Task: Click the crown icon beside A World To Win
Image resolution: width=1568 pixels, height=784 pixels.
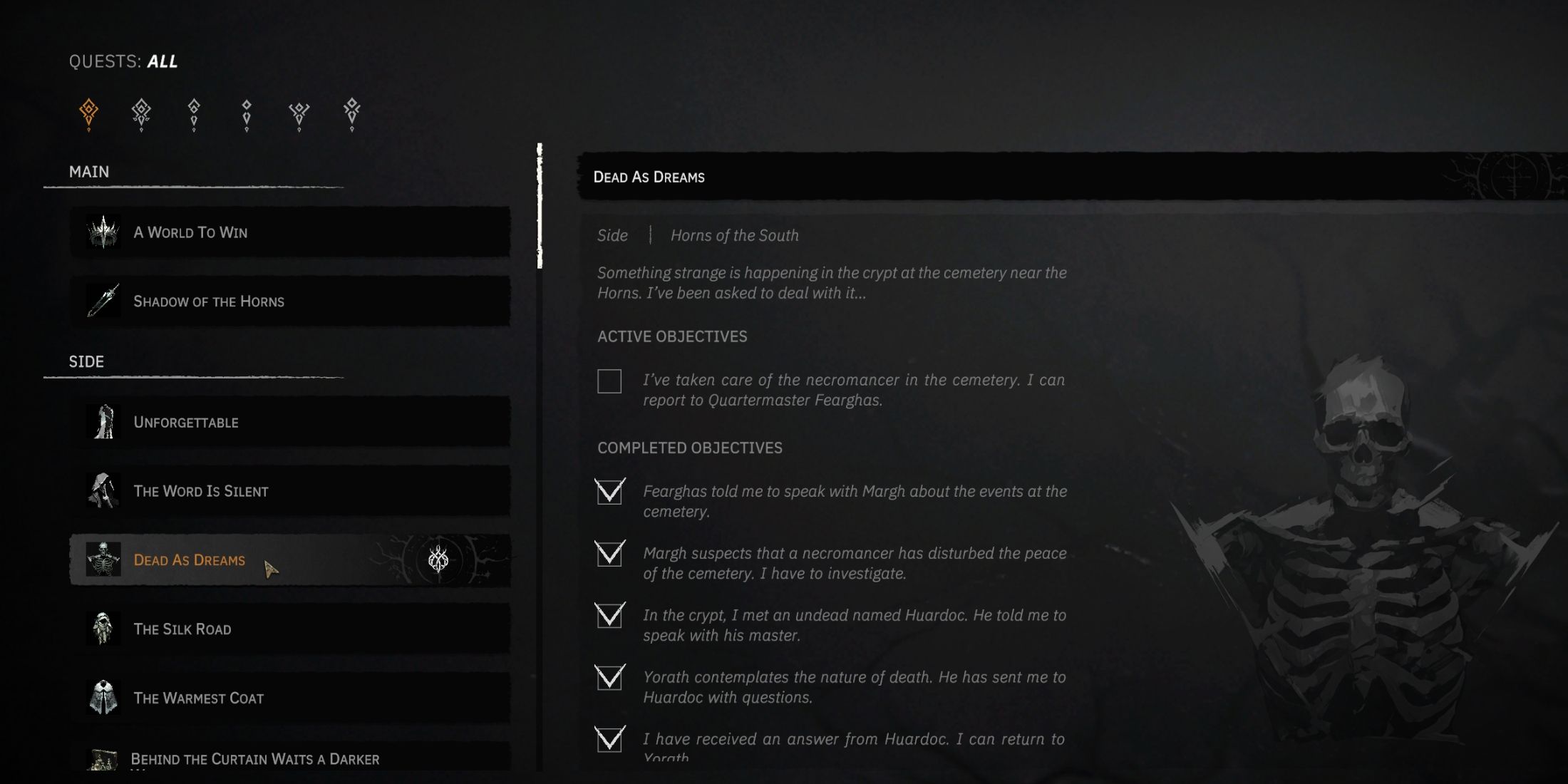Action: 103,232
